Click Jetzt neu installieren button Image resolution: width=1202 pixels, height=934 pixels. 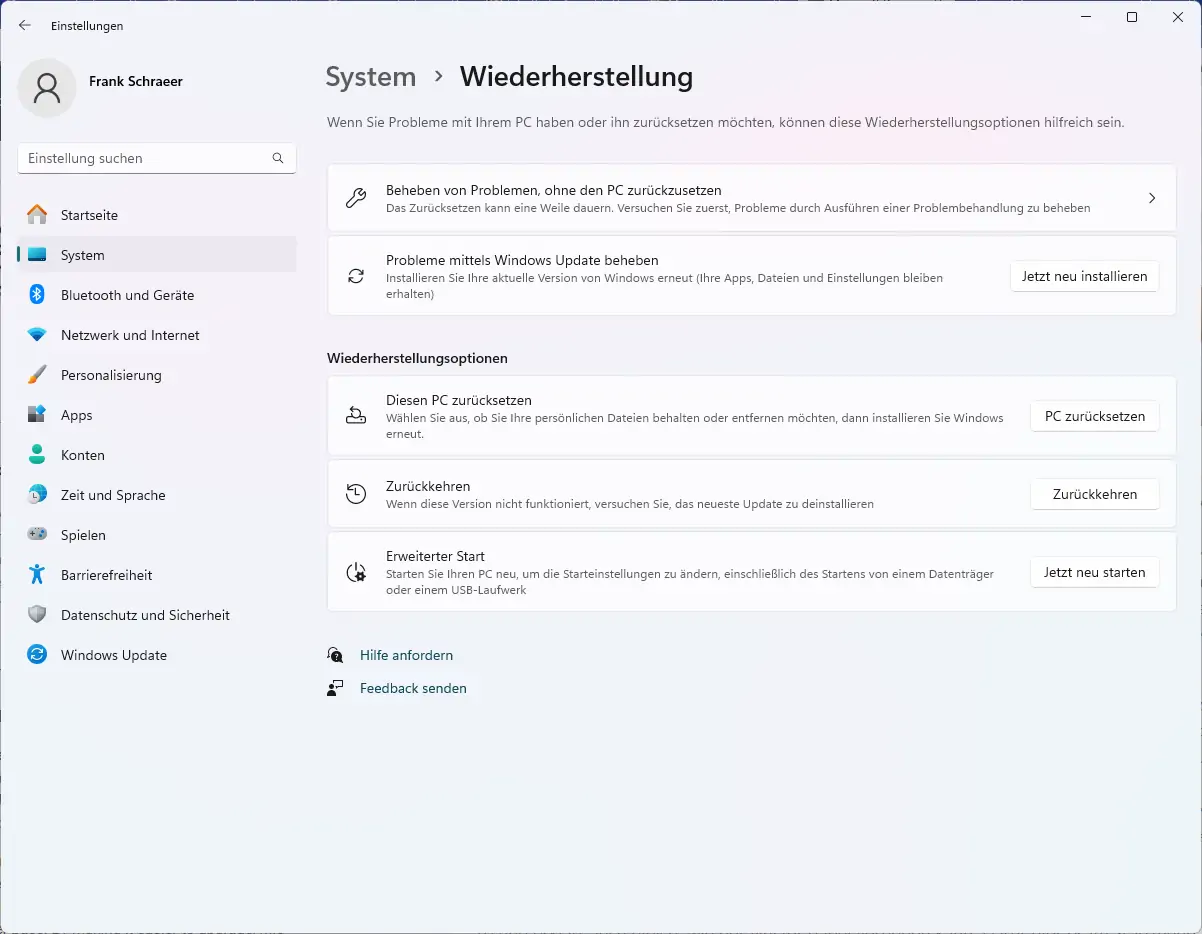tap(1084, 276)
